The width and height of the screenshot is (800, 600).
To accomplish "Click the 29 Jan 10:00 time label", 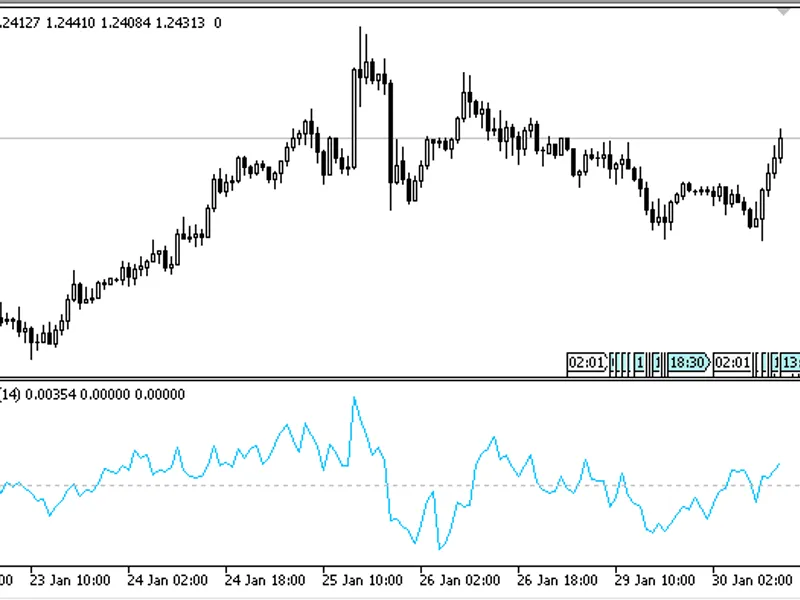I will click(x=655, y=581).
